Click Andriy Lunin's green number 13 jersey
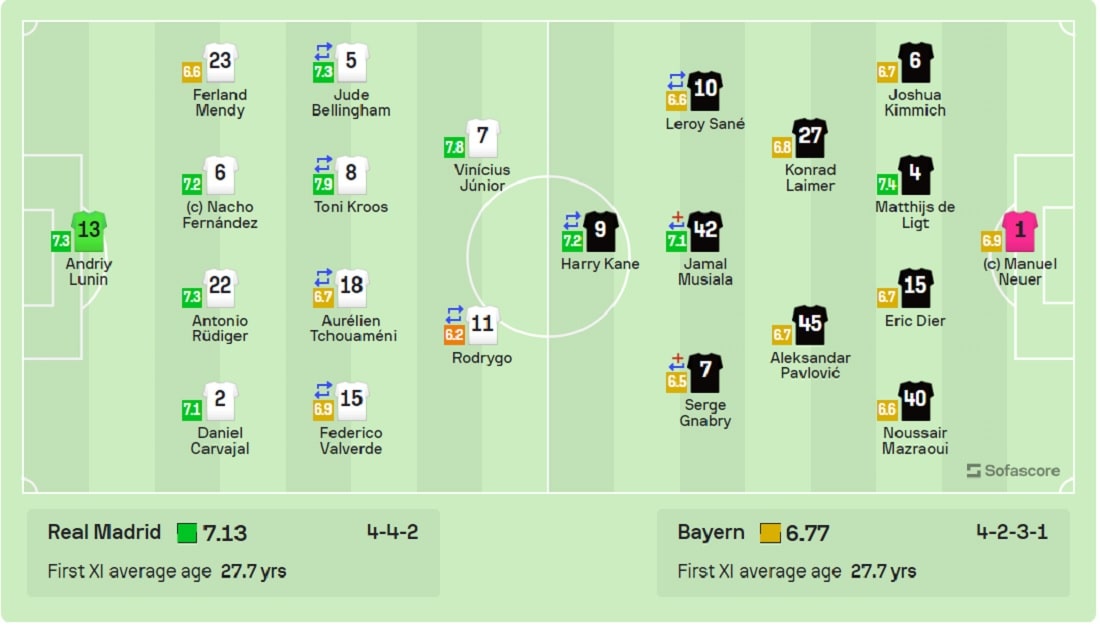1100x626 pixels. pos(89,231)
